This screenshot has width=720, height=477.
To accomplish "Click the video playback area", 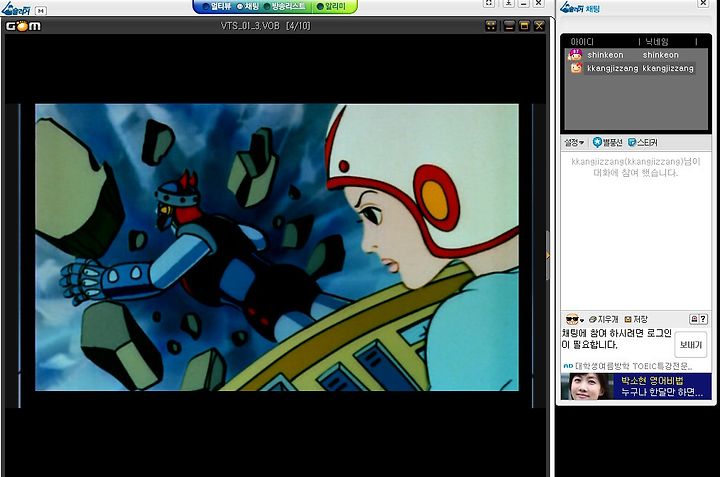I will pos(277,247).
